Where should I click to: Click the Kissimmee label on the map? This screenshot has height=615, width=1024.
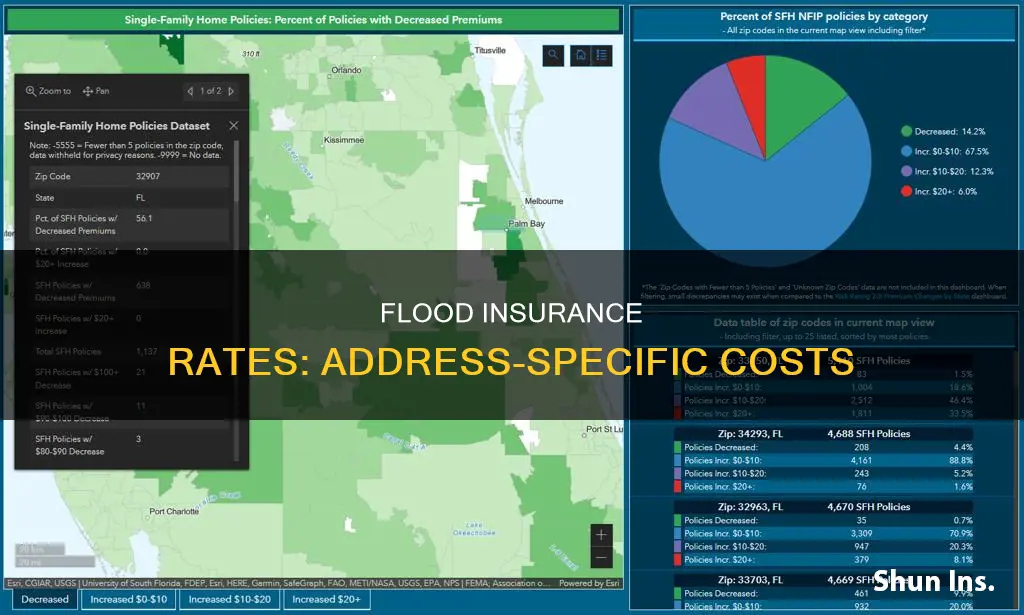[344, 140]
